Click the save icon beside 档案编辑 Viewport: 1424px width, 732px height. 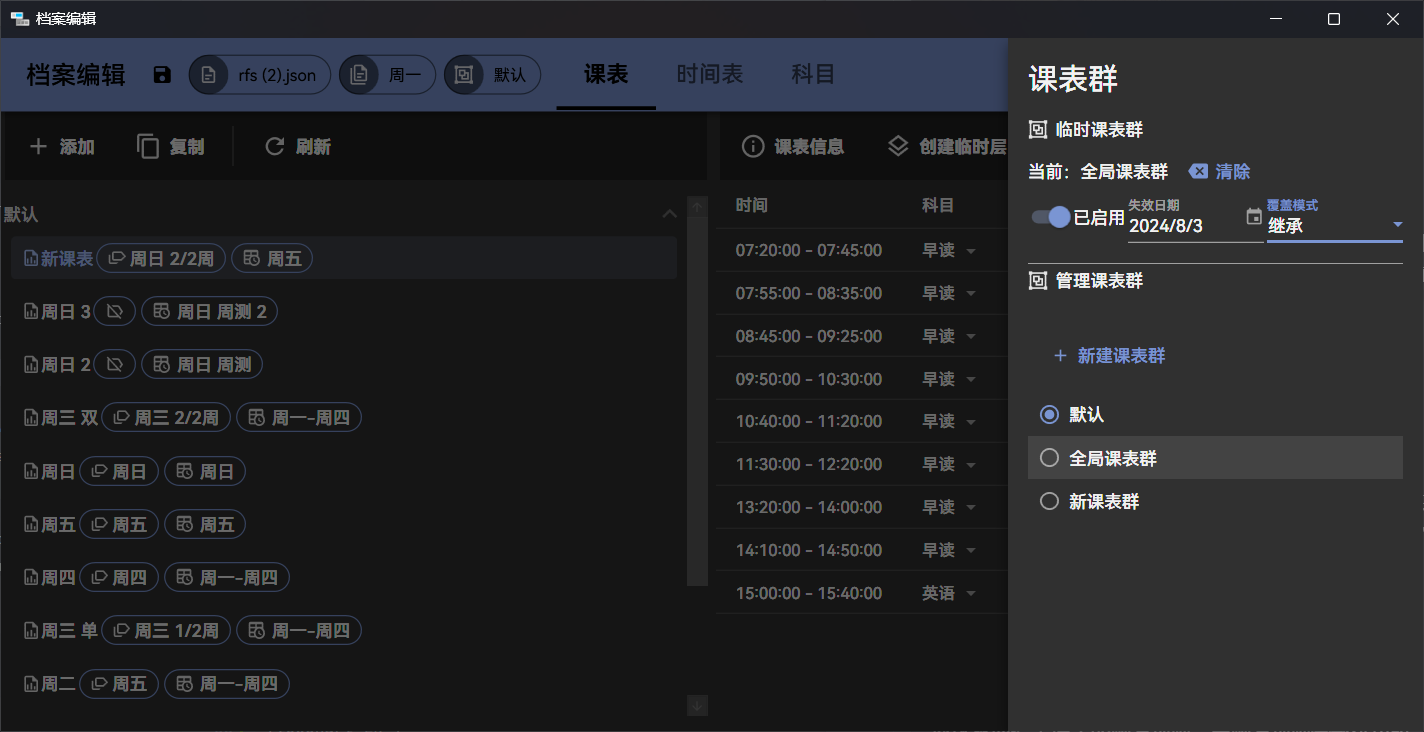pyautogui.click(x=162, y=75)
